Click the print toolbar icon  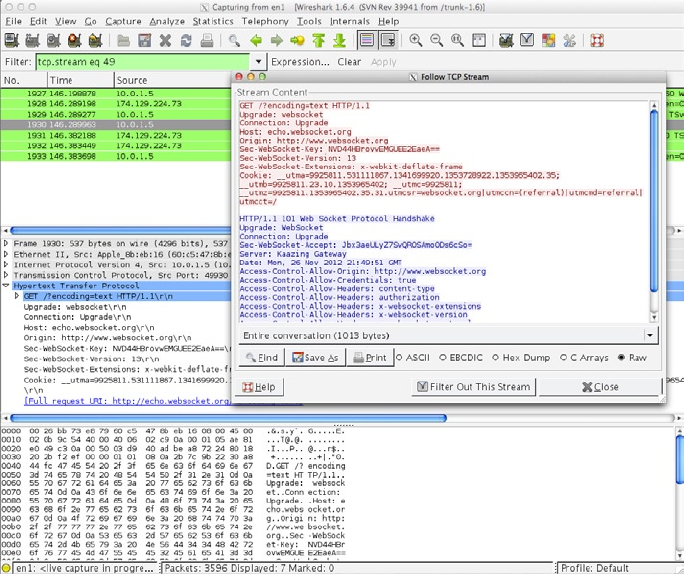coord(208,41)
